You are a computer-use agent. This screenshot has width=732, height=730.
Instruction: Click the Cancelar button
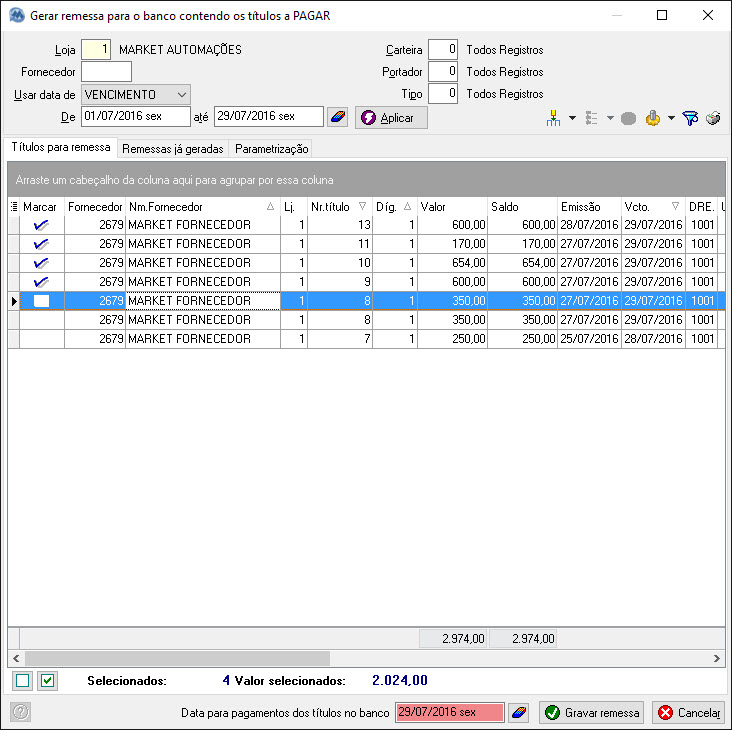click(688, 713)
